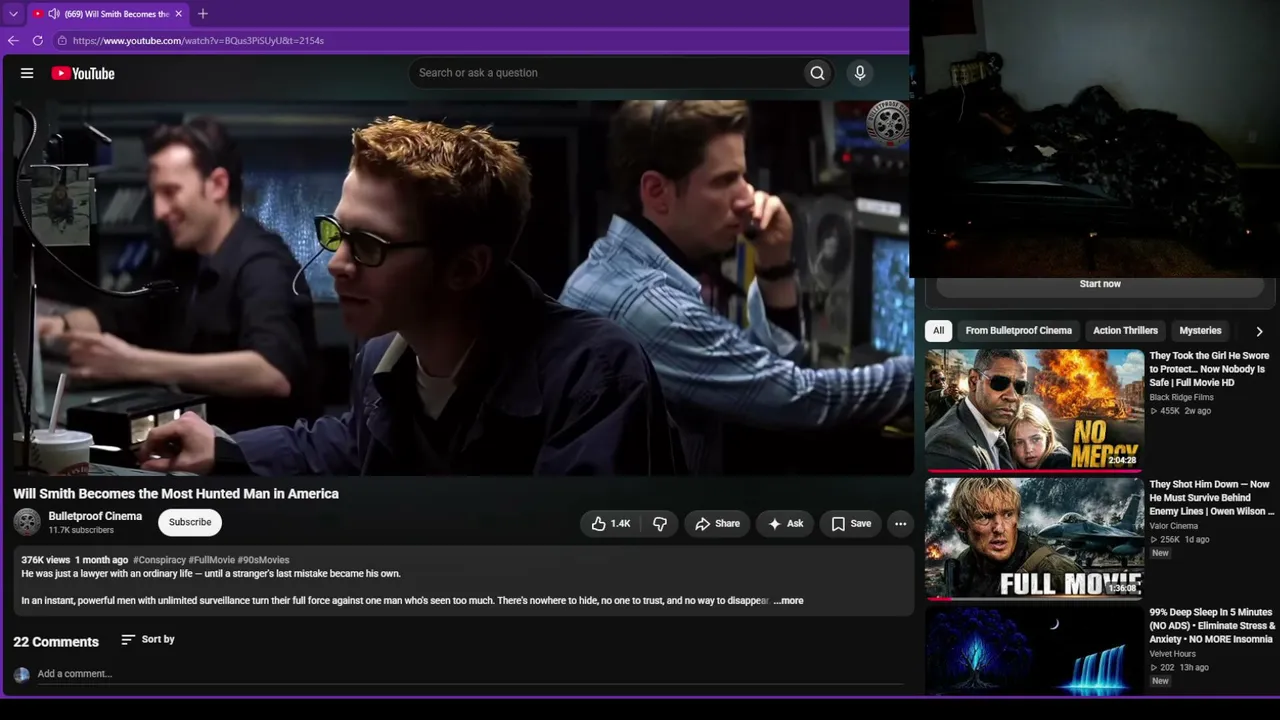Open the three-dot more actions menu
The width and height of the screenshot is (1280, 720).
pos(900,524)
